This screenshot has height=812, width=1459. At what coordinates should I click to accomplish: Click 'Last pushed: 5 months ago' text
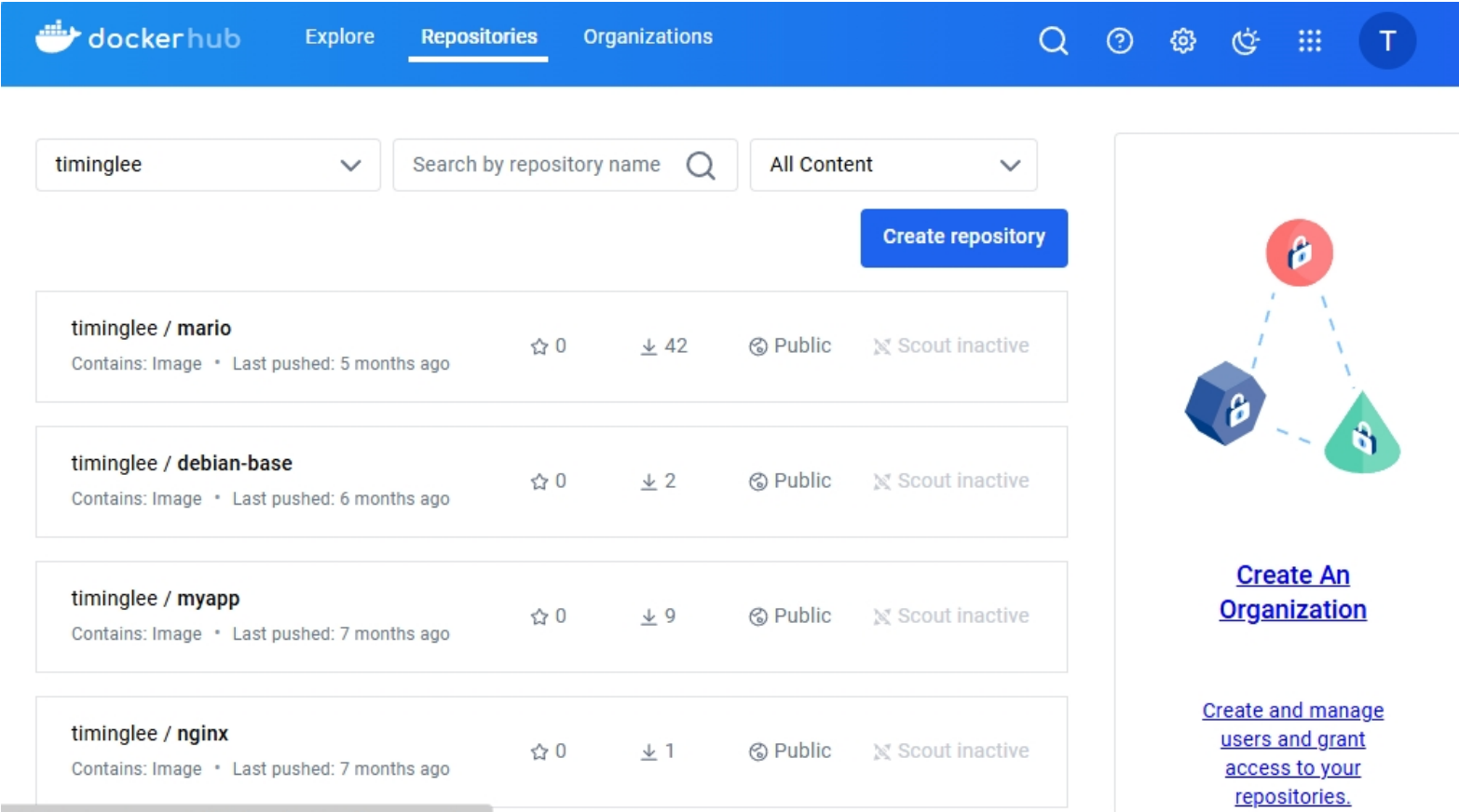[x=341, y=363]
